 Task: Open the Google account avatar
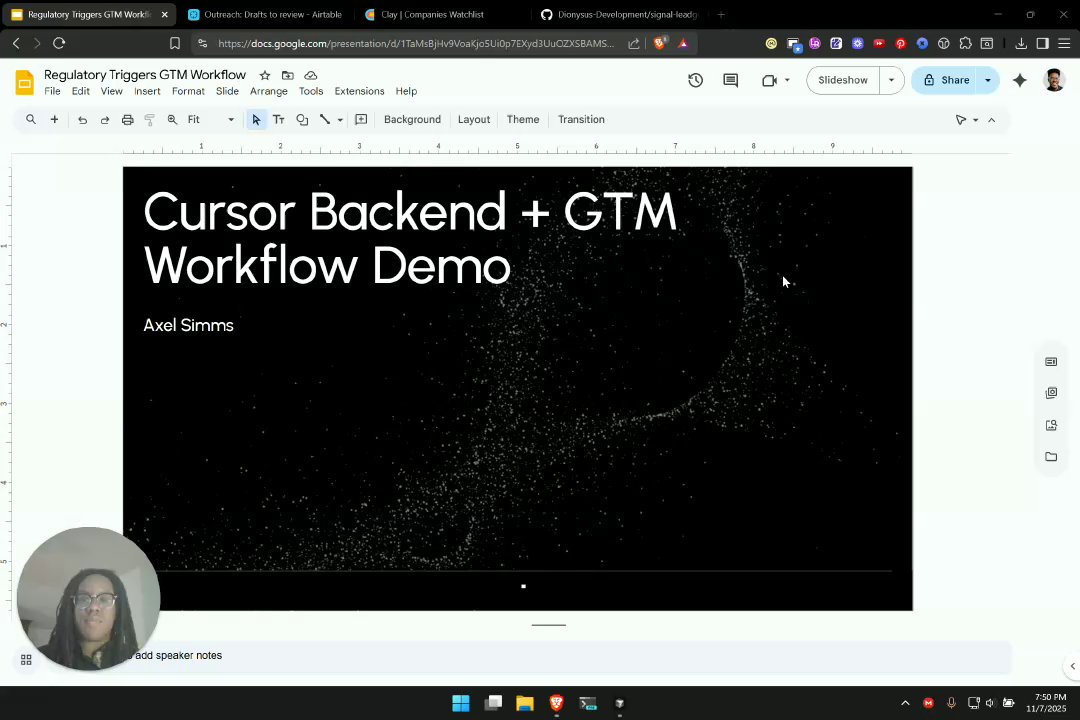pos(1054,80)
